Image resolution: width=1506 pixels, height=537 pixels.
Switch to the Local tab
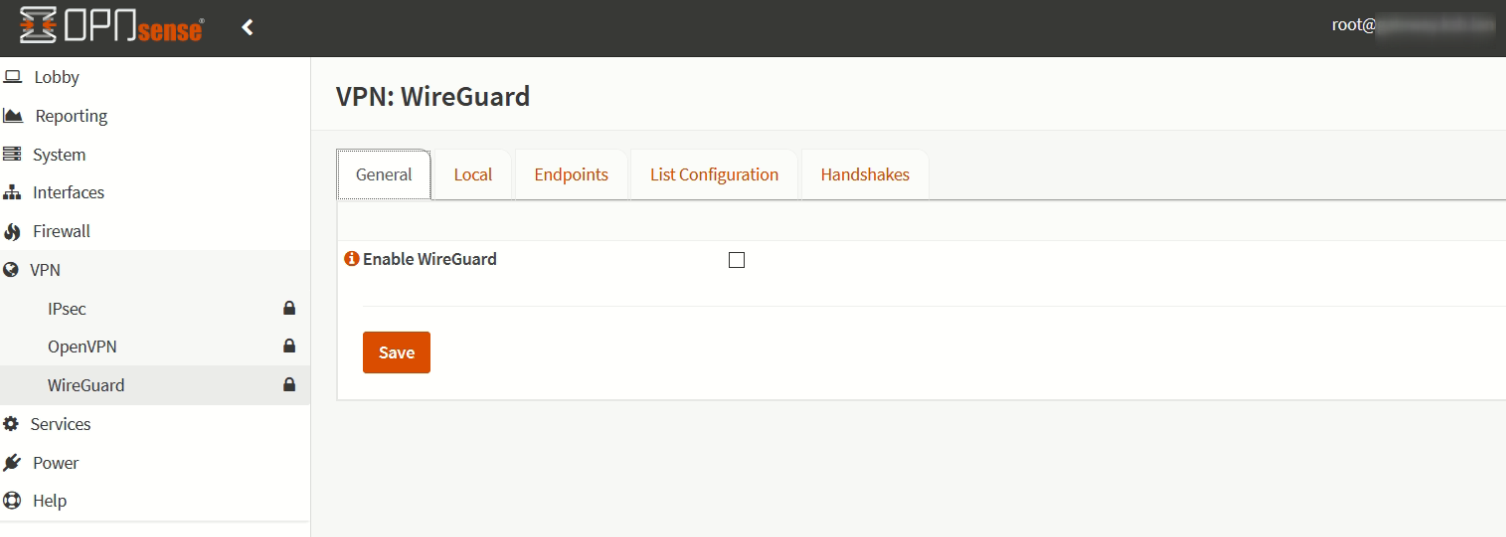[473, 175]
